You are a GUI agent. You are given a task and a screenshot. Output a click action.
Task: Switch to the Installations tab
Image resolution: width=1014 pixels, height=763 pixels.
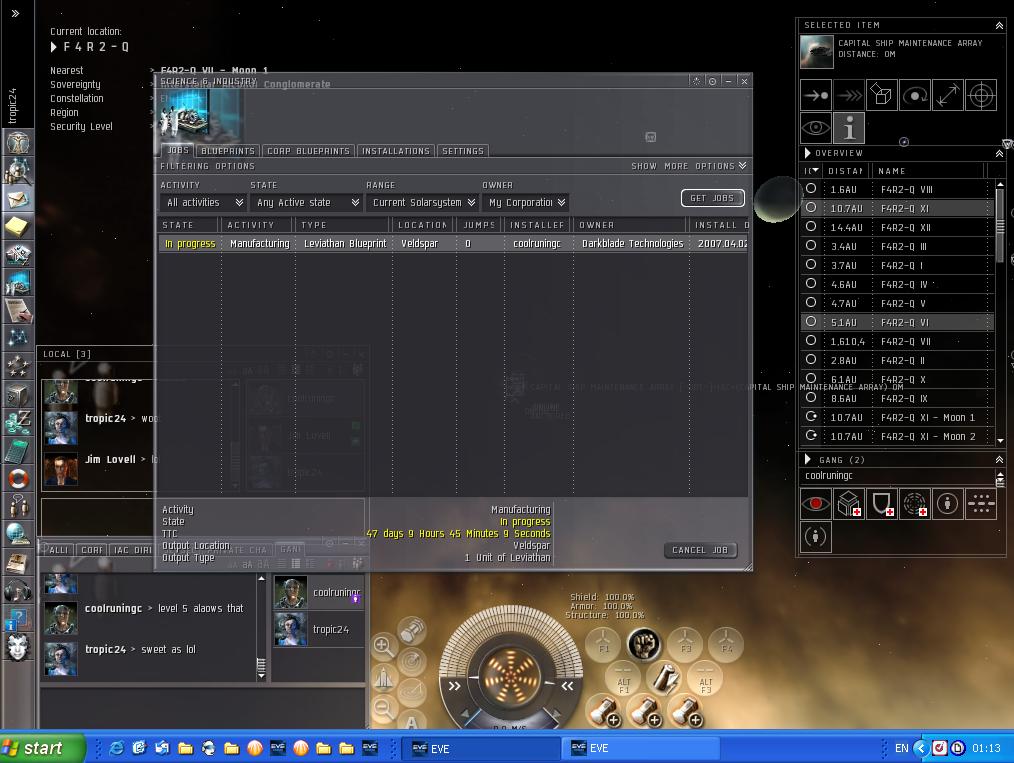pos(396,151)
